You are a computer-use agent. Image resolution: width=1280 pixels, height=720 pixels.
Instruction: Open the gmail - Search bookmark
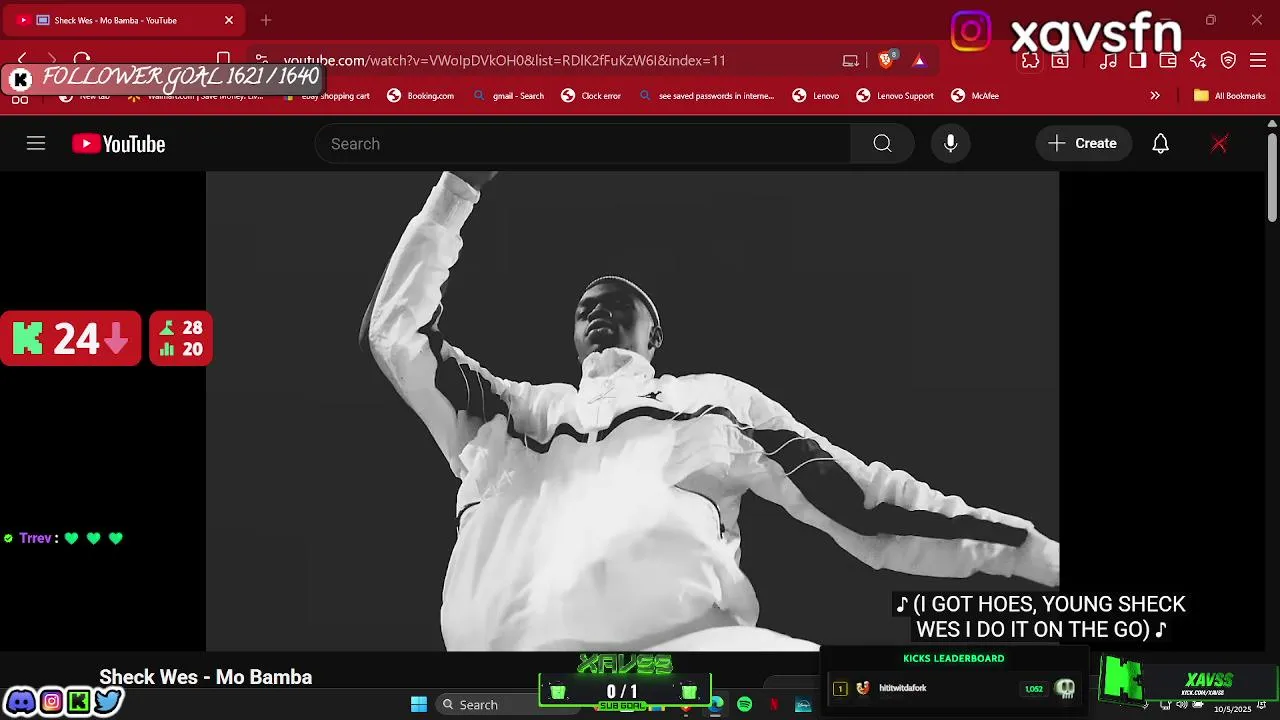pyautogui.click(x=509, y=96)
